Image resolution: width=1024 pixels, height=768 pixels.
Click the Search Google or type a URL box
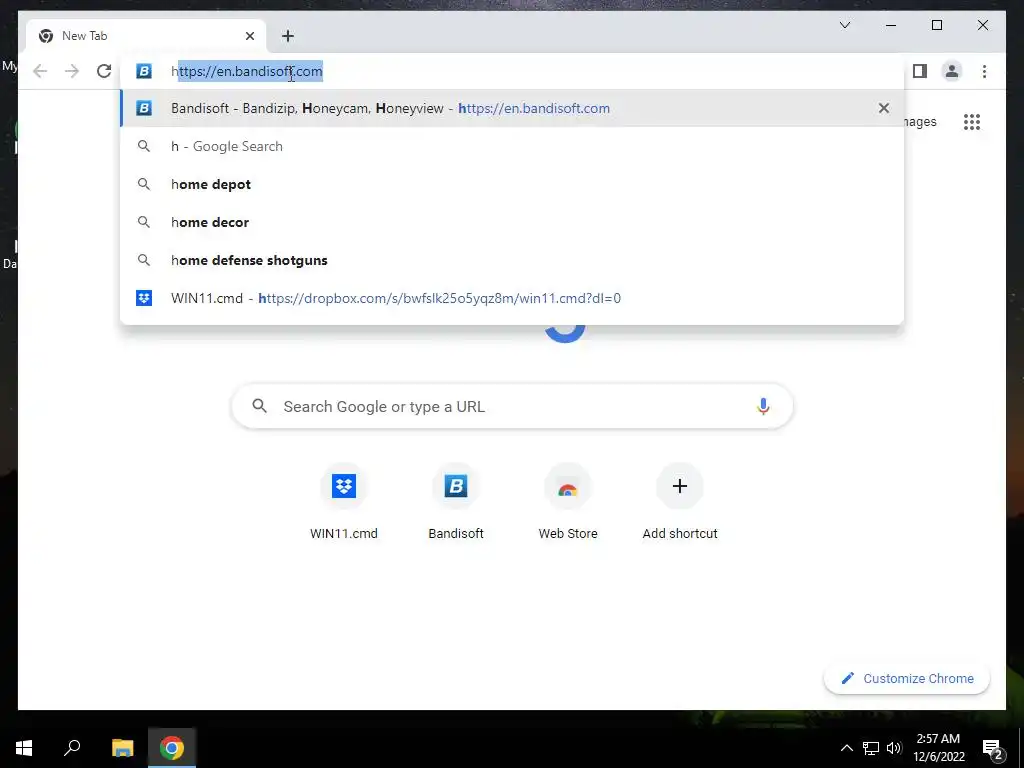512,406
